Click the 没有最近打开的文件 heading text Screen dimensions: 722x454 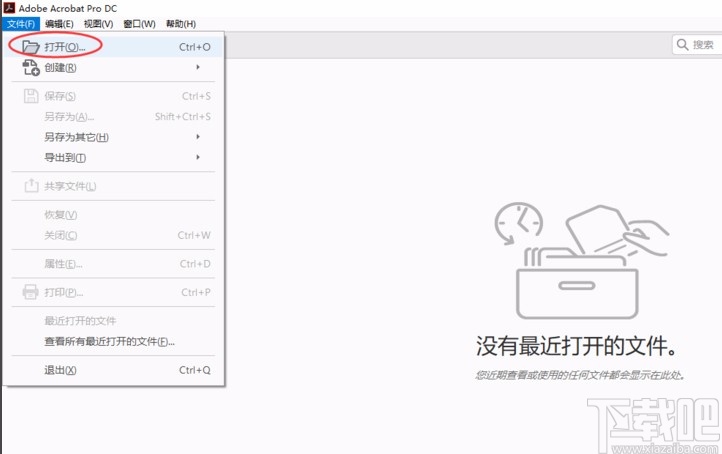coord(577,346)
